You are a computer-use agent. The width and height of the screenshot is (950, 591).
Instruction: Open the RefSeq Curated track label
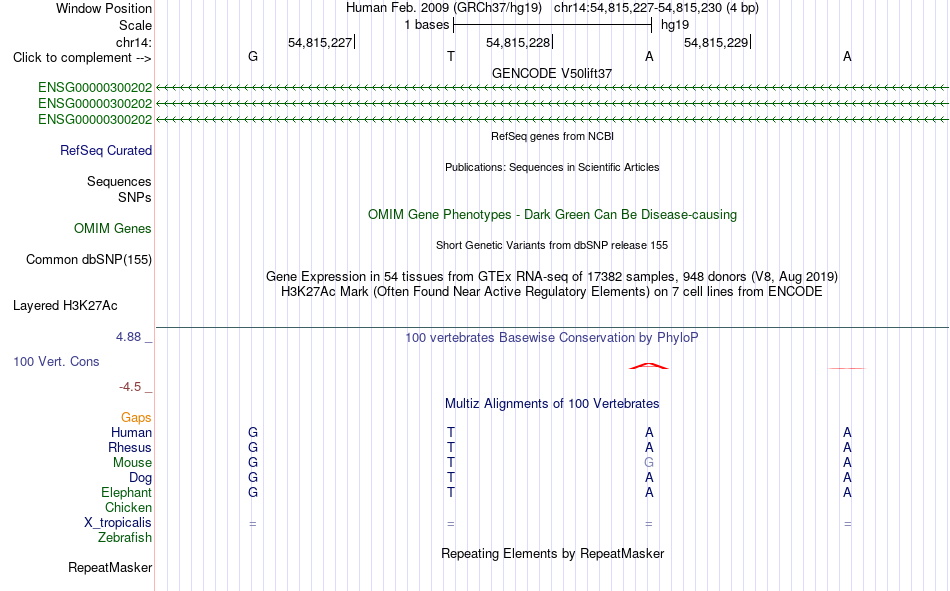[x=106, y=150]
